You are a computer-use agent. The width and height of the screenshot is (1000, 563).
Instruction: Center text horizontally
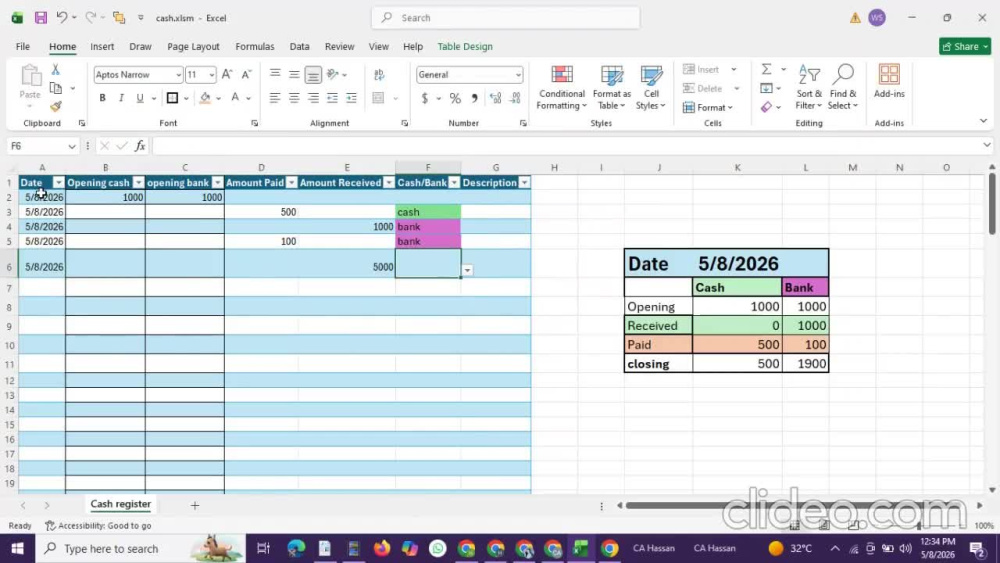294,98
